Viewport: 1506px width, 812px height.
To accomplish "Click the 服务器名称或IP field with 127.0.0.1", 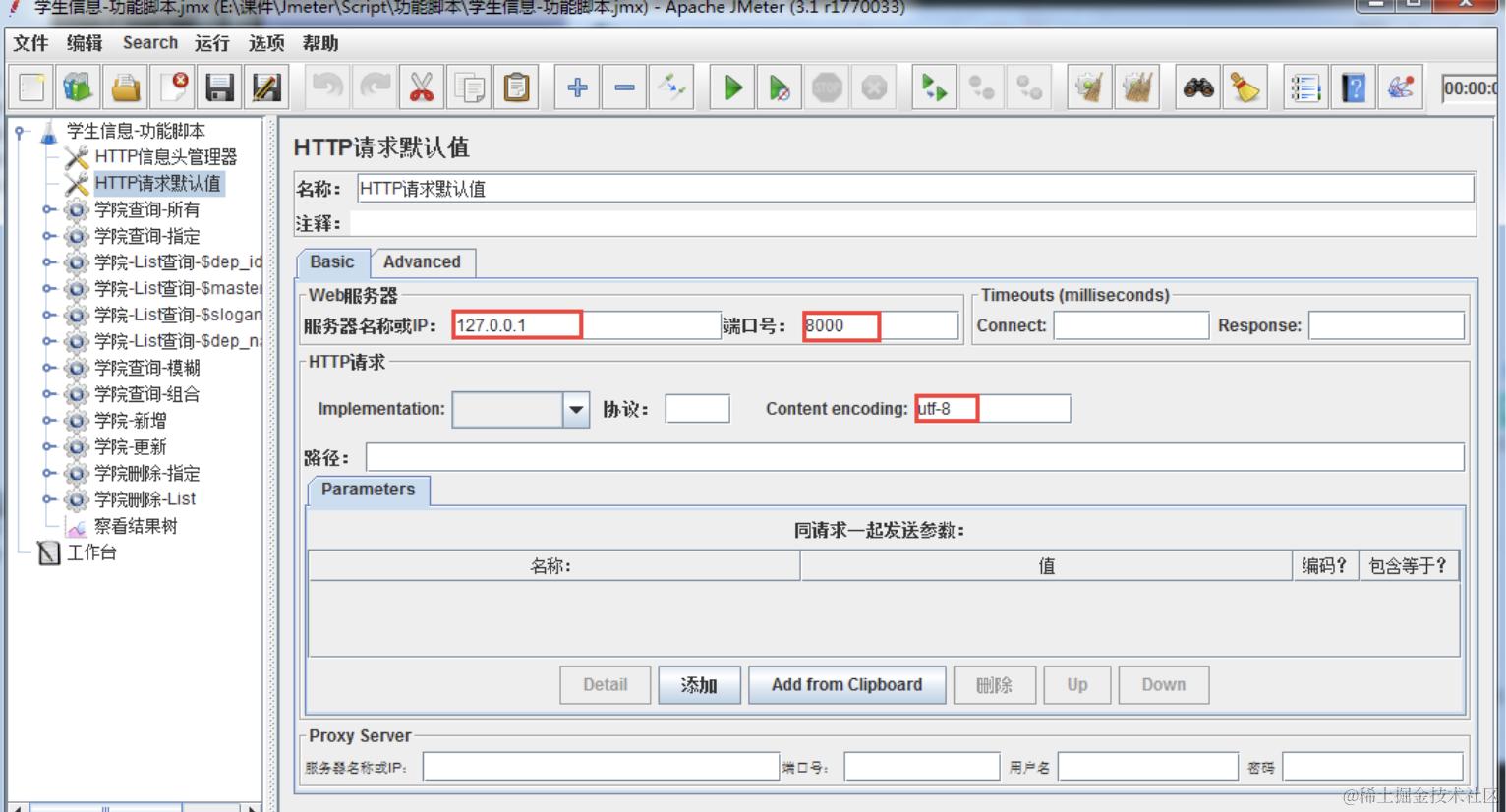I will coord(587,325).
